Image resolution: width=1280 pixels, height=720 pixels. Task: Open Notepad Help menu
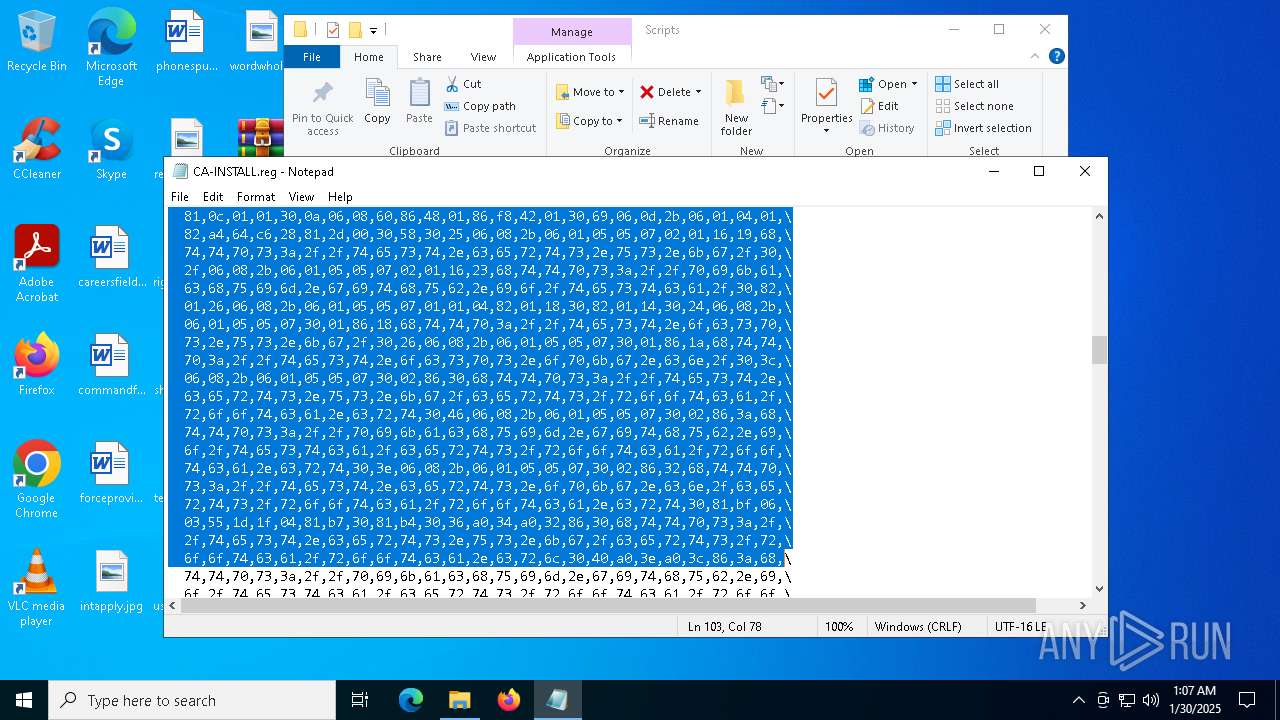pyautogui.click(x=340, y=197)
